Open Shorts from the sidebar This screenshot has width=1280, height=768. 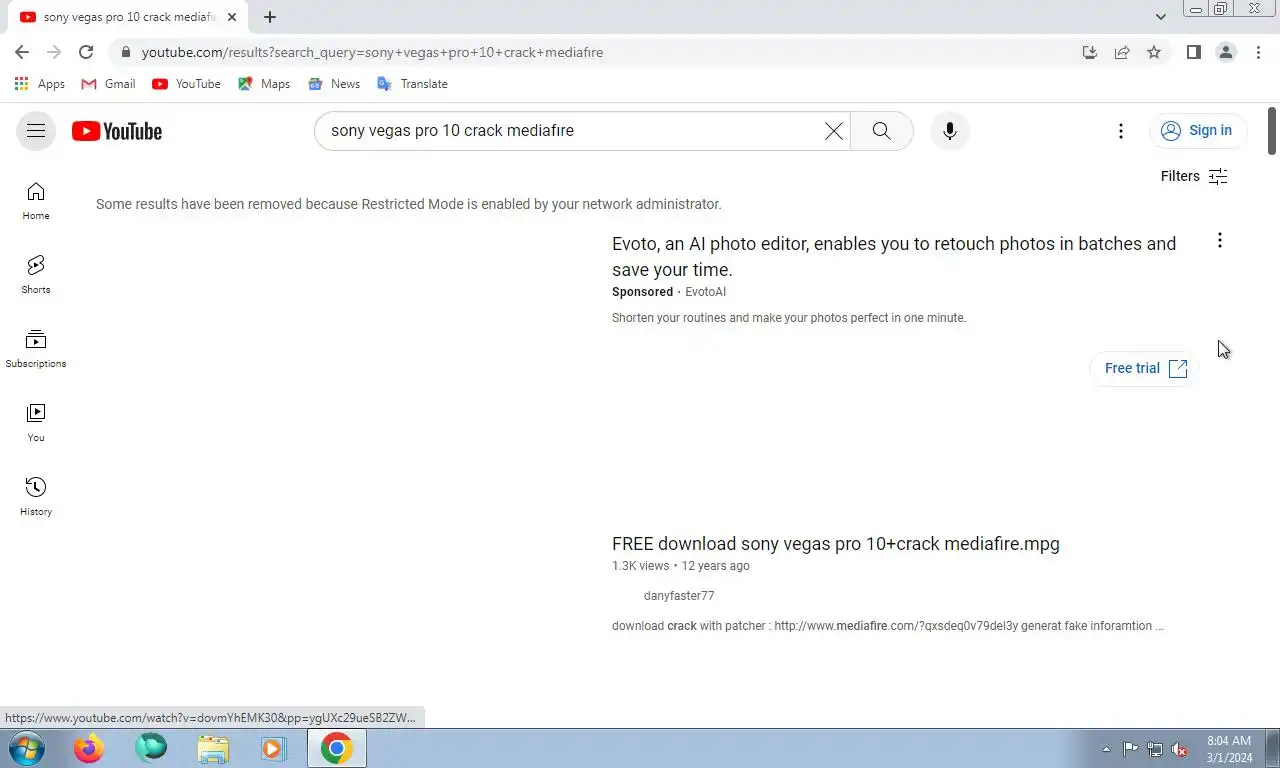[36, 275]
